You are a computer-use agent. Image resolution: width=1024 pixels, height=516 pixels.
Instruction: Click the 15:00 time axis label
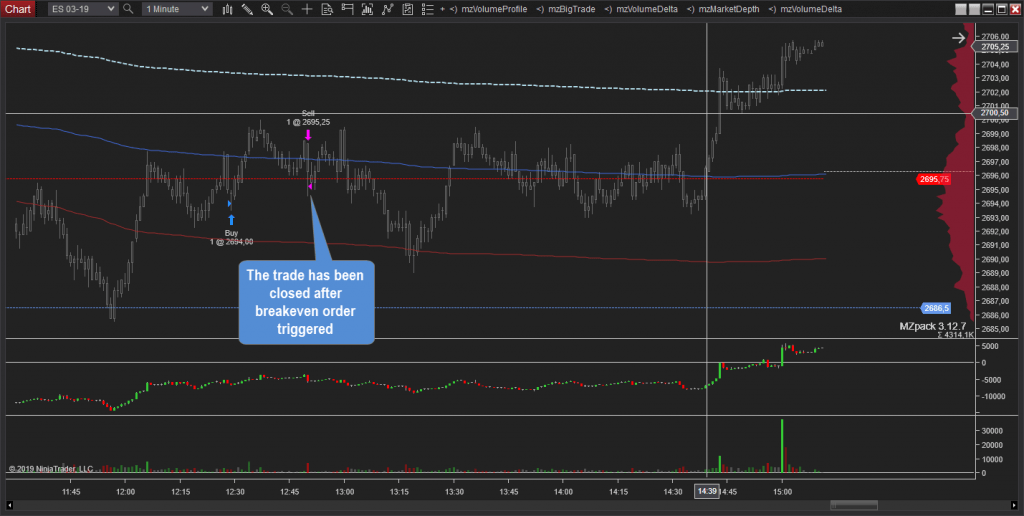coord(782,491)
